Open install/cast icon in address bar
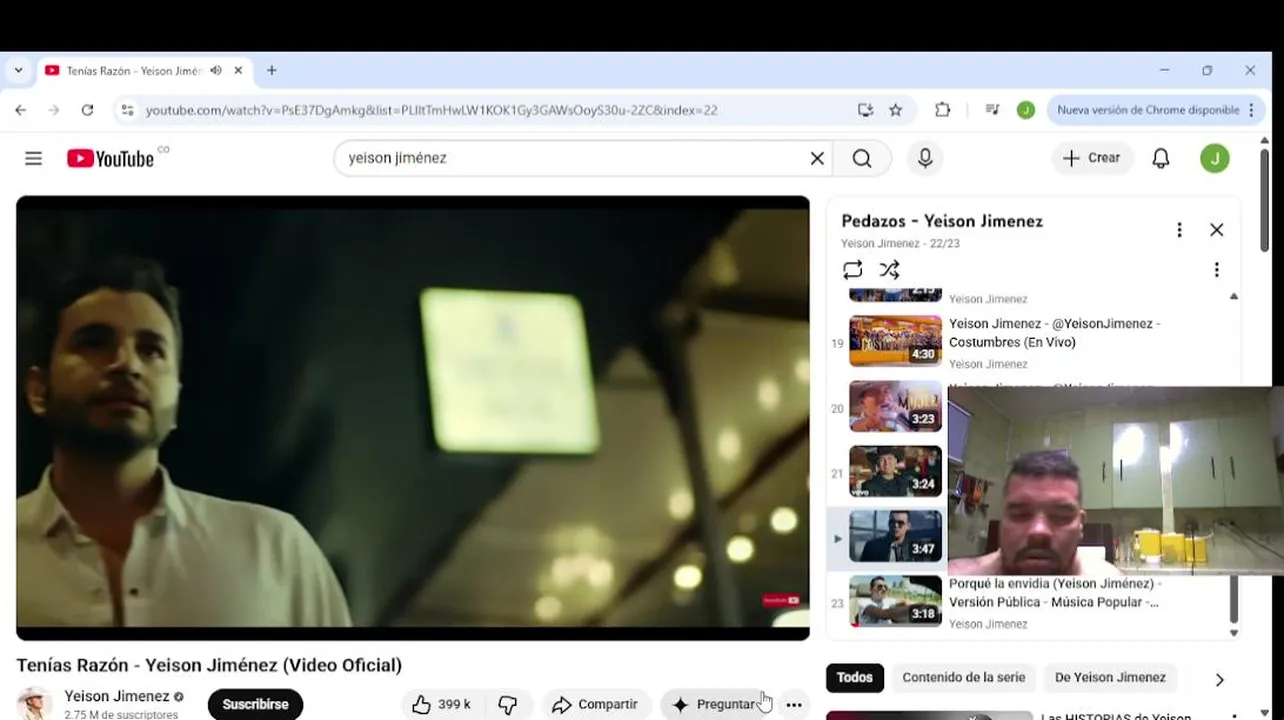Screen dimensions: 1284x720 [x=866, y=110]
